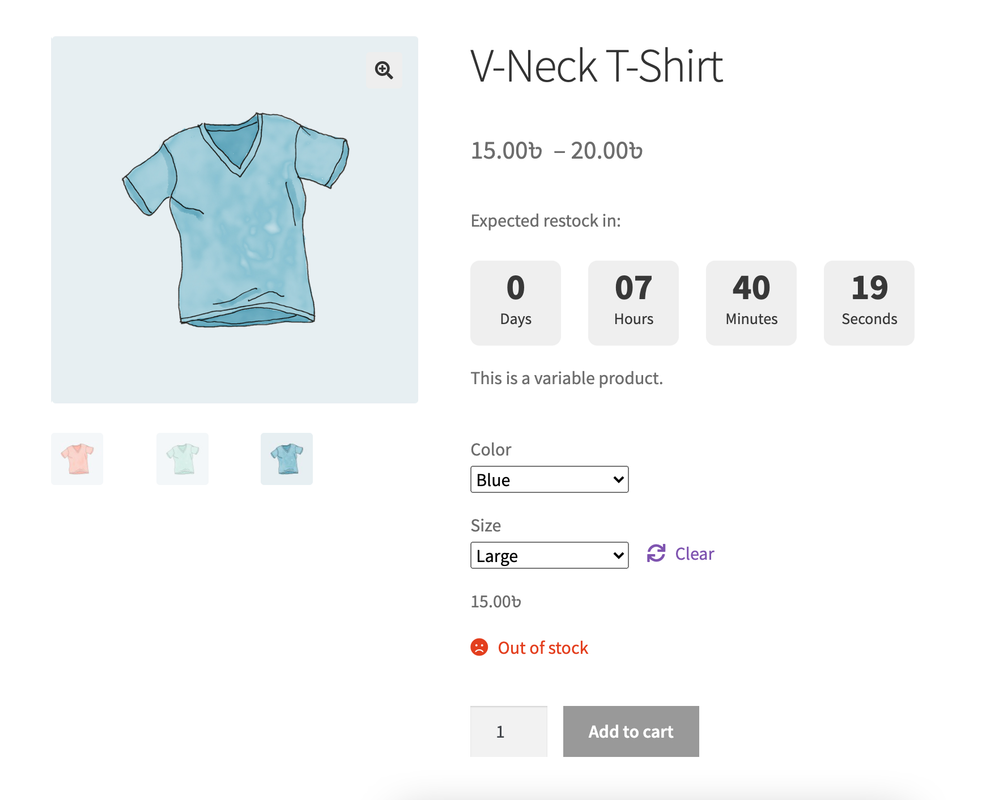This screenshot has width=986, height=800.
Task: Click the quantity input field
Action: click(x=508, y=731)
